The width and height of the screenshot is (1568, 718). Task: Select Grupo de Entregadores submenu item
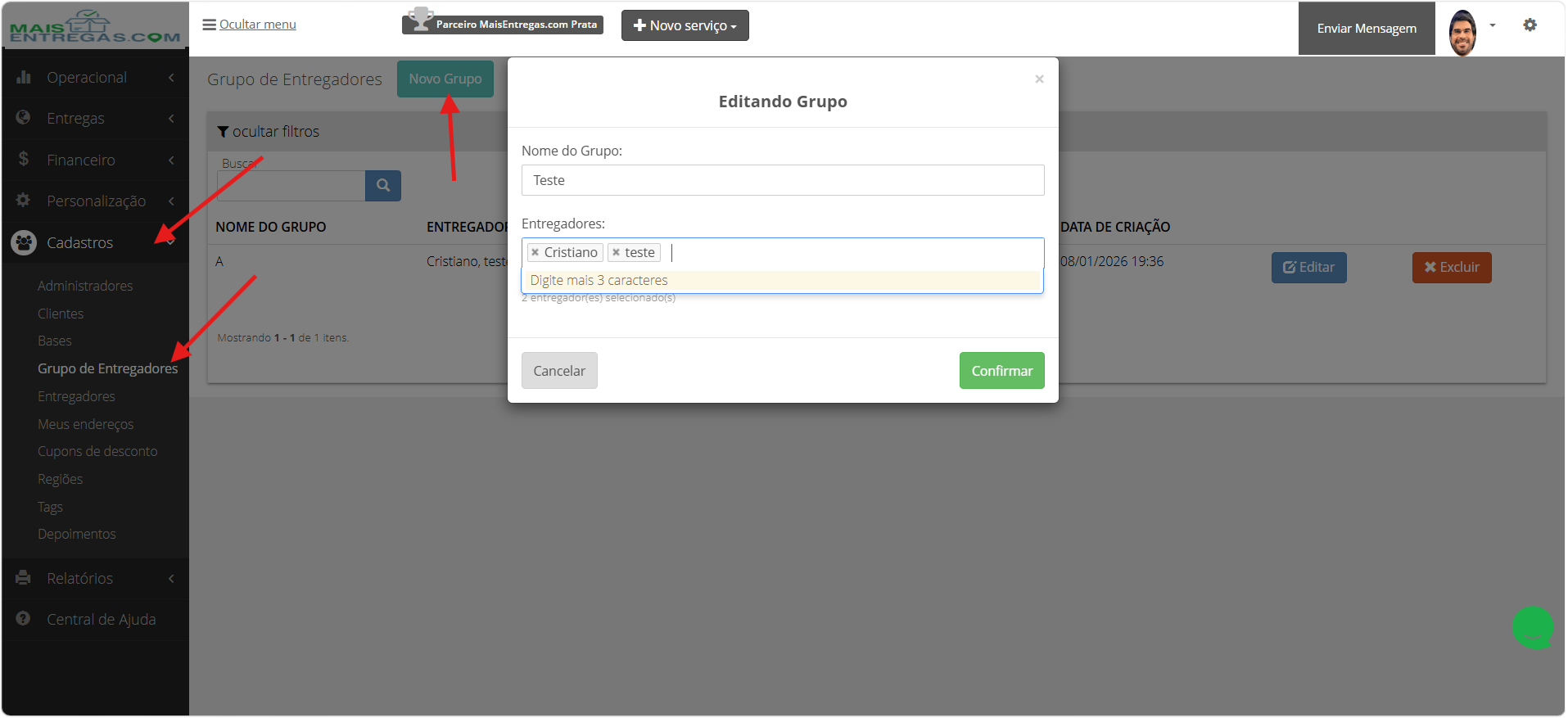pyautogui.click(x=107, y=368)
